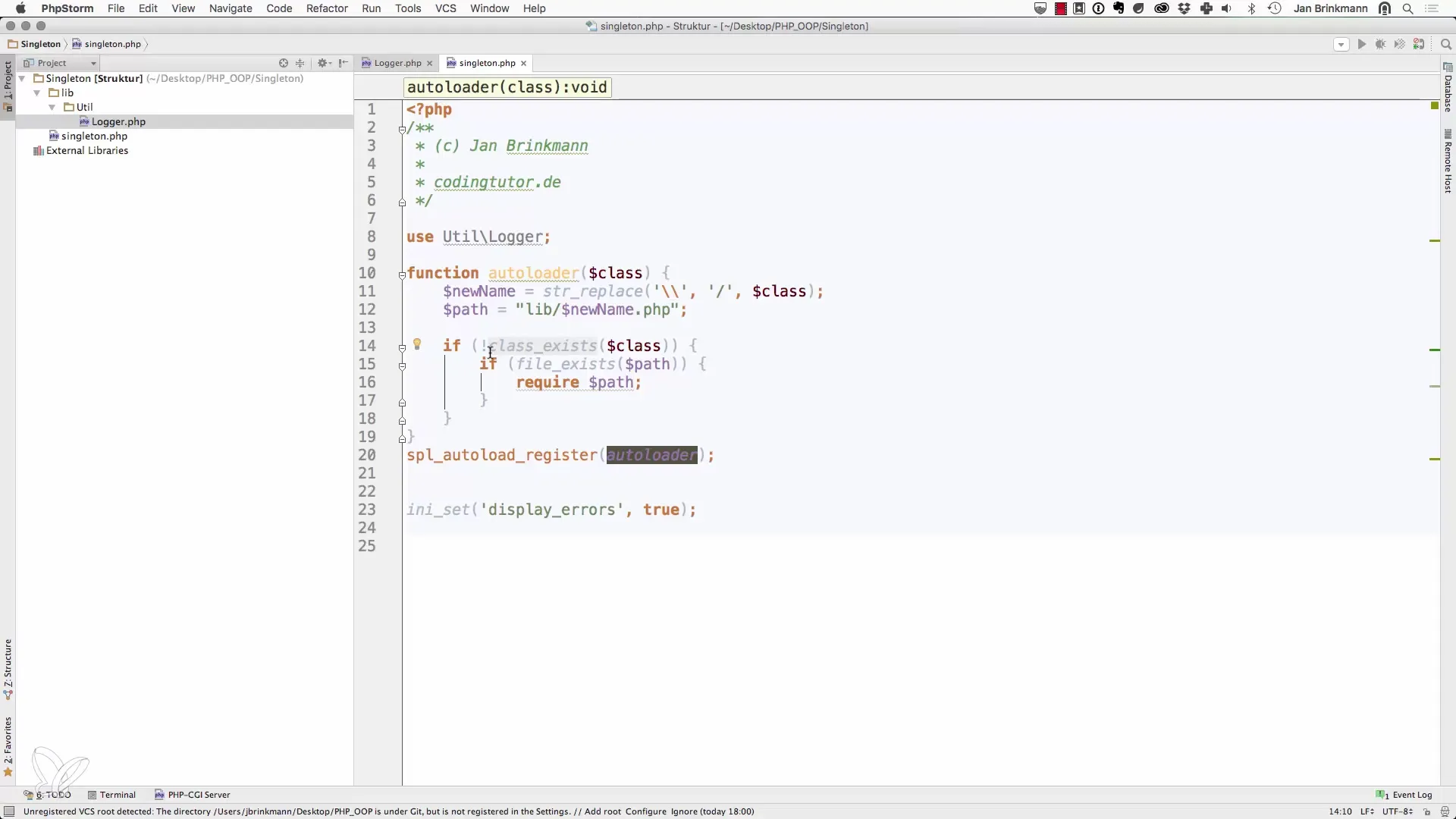Image resolution: width=1456 pixels, height=819 pixels.
Task: Open the PhpStorm application menu
Action: (67, 8)
